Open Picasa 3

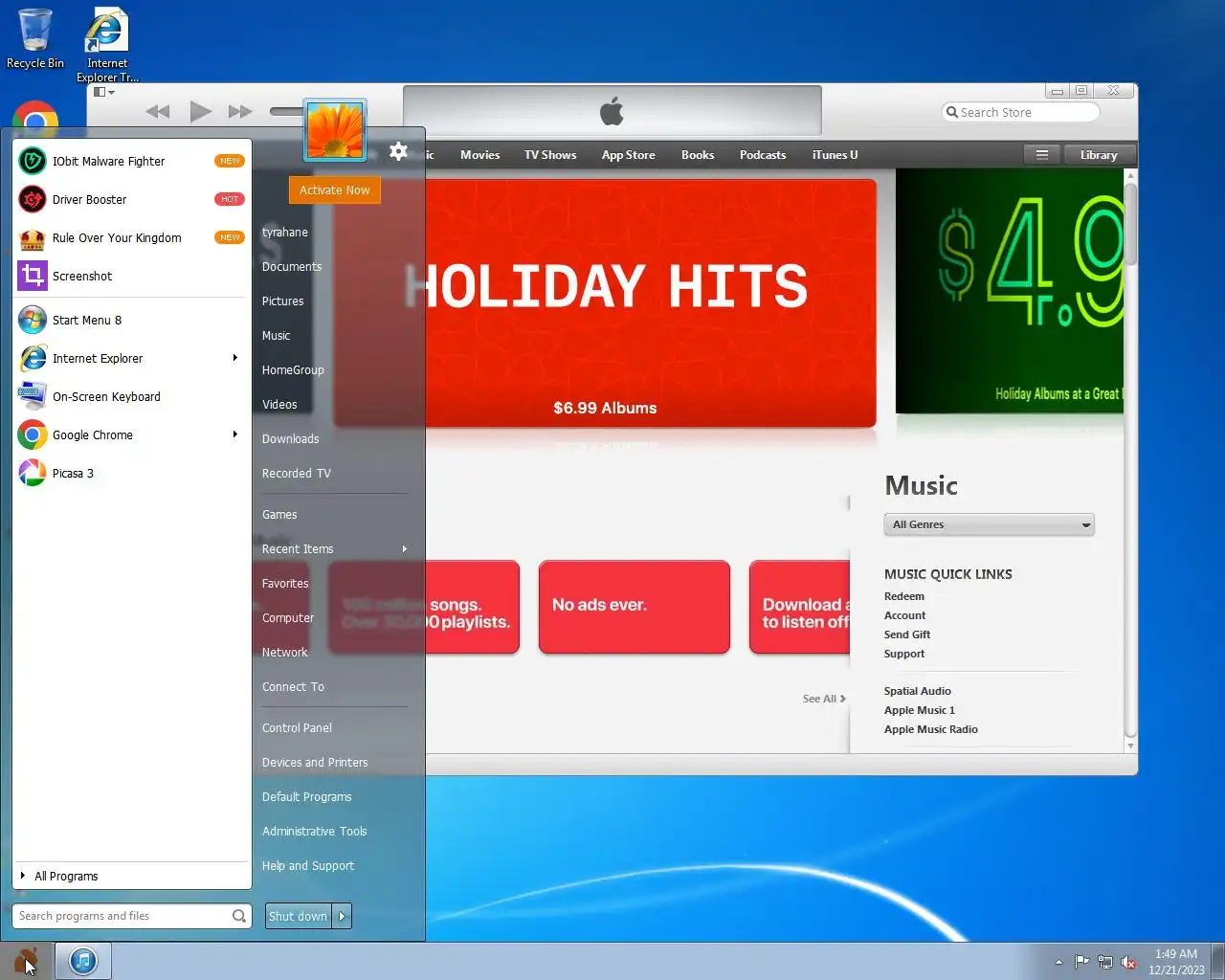[132, 473]
